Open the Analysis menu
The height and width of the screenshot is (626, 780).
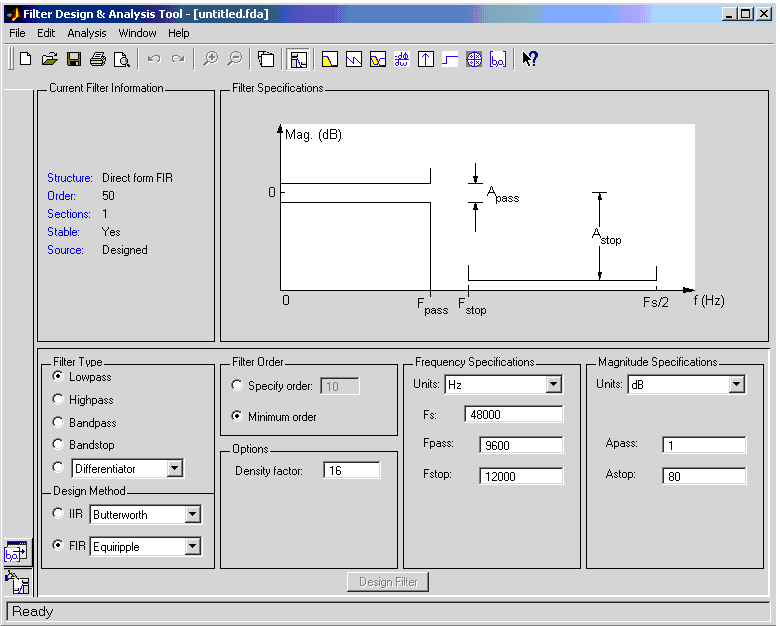tap(87, 33)
